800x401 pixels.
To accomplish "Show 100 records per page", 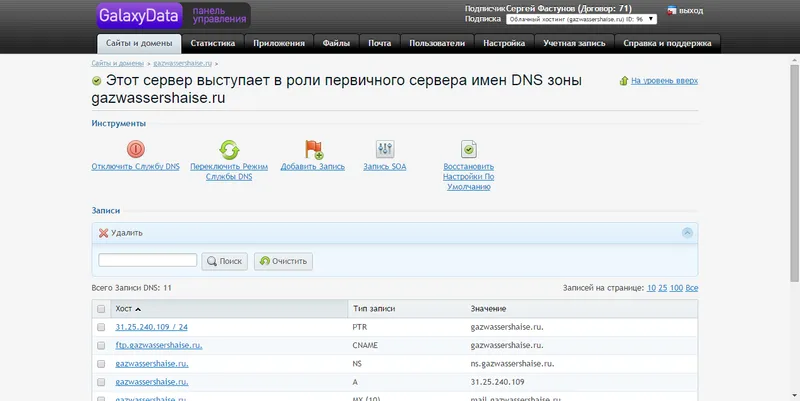I will pyautogui.click(x=677, y=288).
